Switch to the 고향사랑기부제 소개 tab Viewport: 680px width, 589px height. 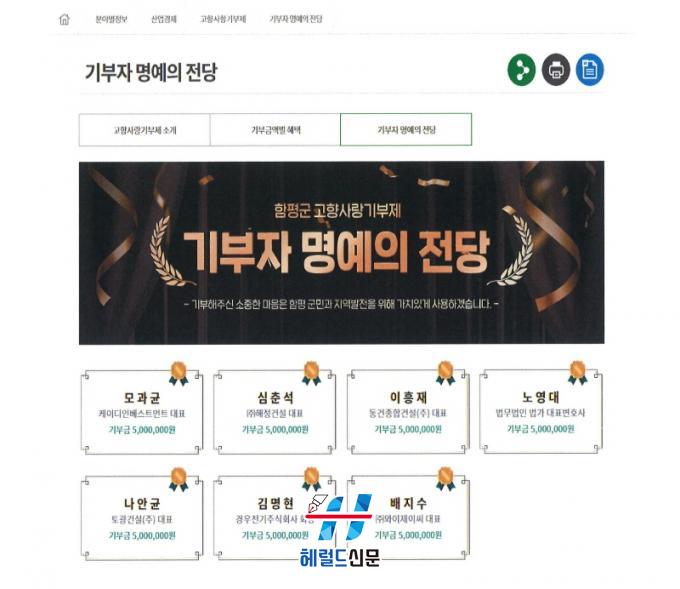144,130
